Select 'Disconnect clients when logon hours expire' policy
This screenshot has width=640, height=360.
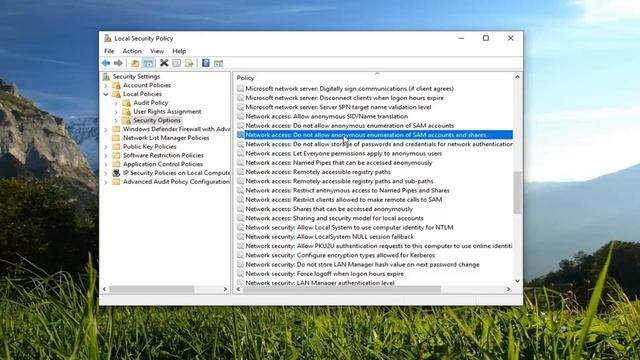pos(344,98)
